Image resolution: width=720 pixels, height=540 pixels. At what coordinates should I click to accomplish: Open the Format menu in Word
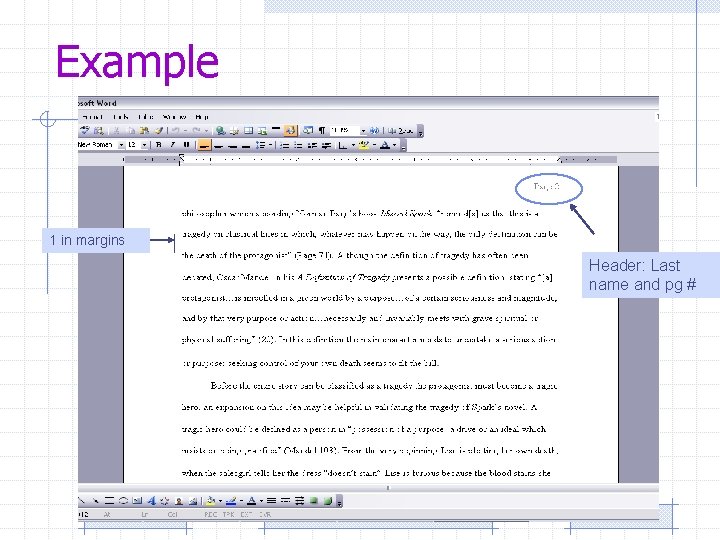(92, 117)
